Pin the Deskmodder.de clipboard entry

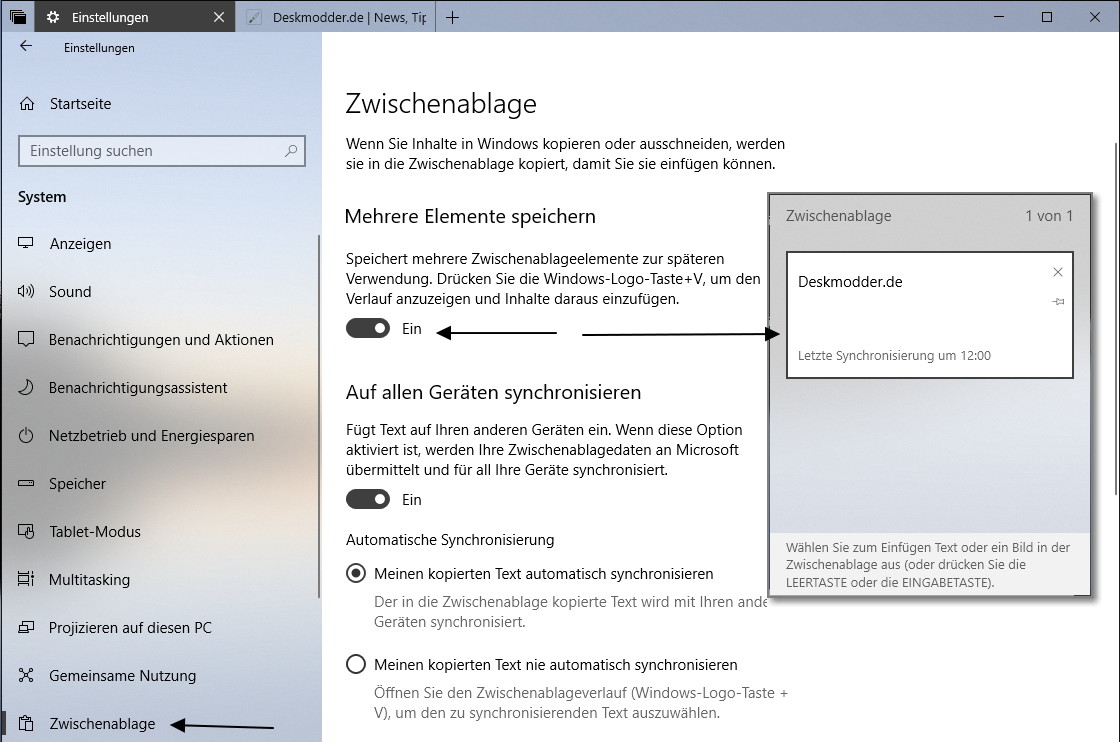[1058, 301]
